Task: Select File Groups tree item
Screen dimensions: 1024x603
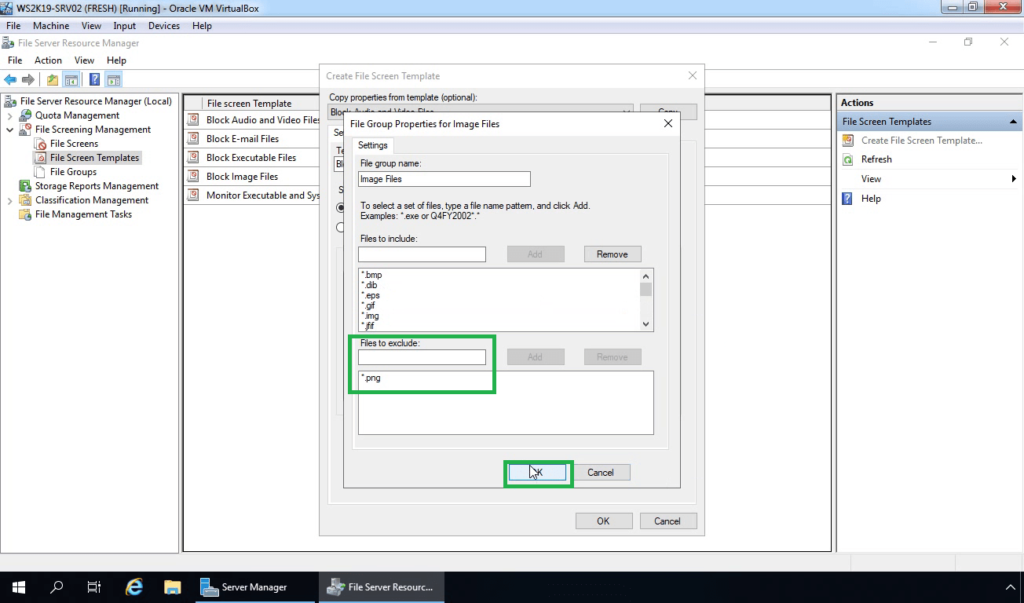Action: (73, 172)
